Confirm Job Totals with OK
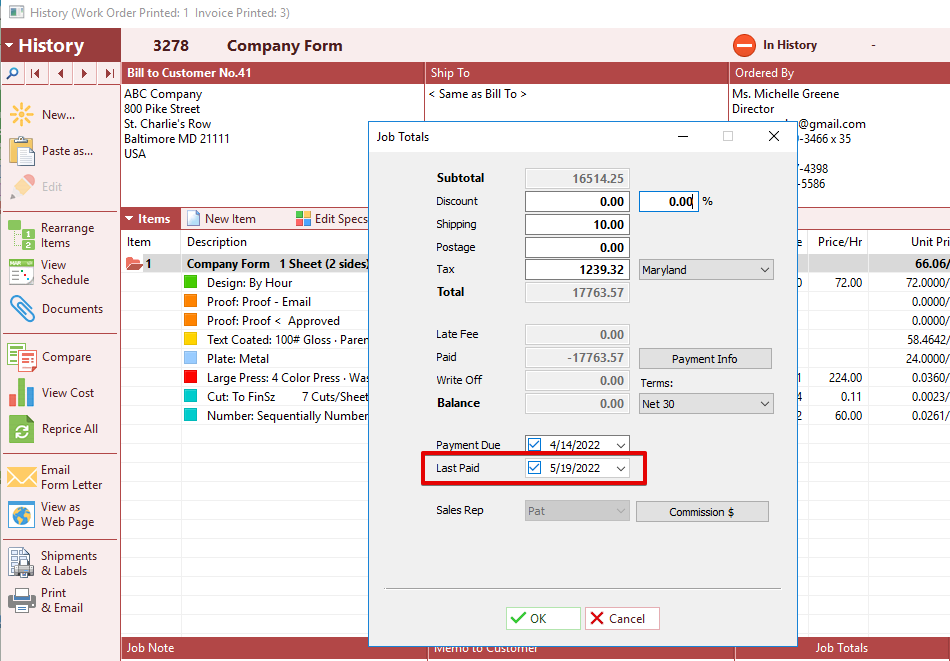 (x=543, y=619)
